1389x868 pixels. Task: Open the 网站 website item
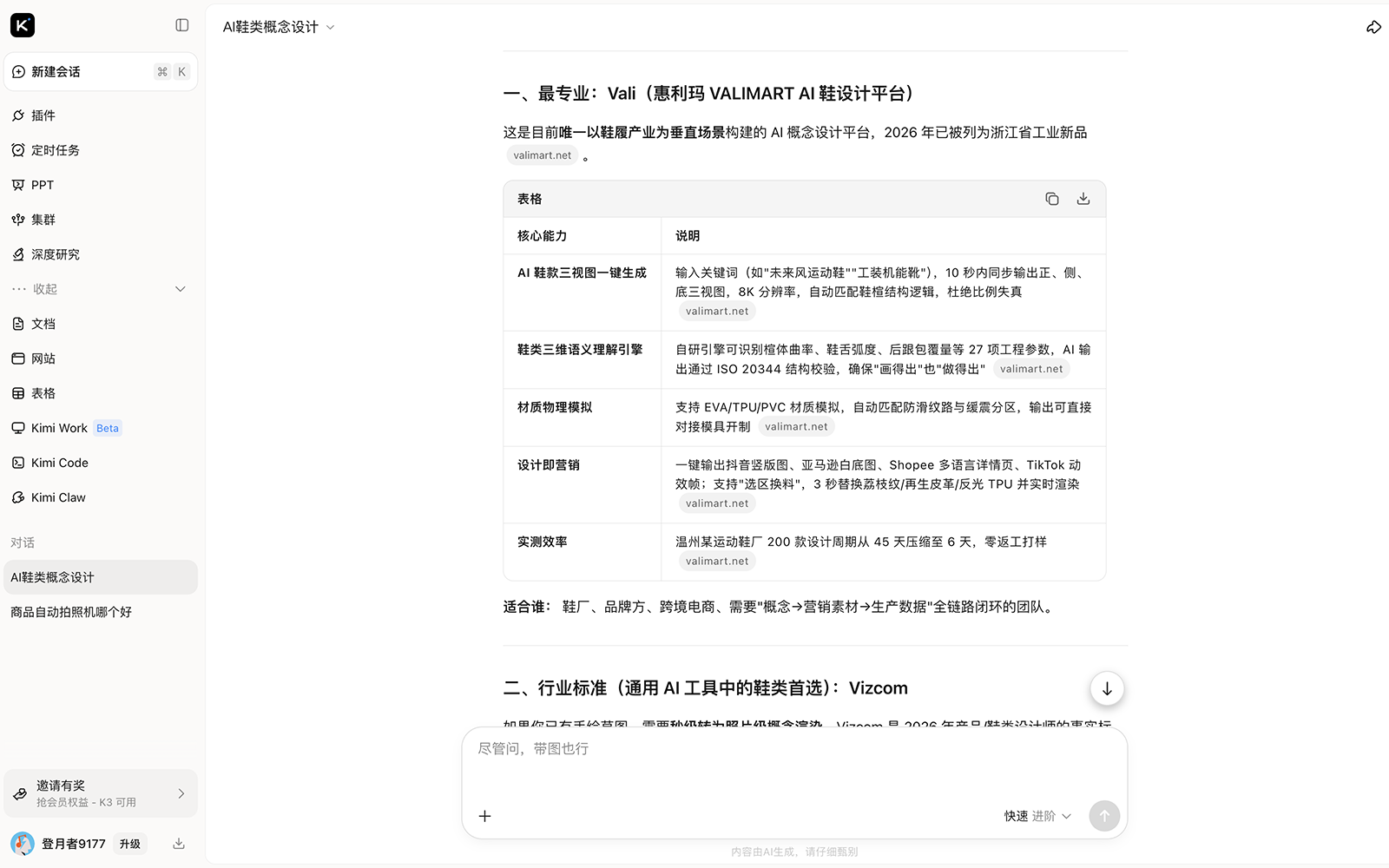[101, 358]
